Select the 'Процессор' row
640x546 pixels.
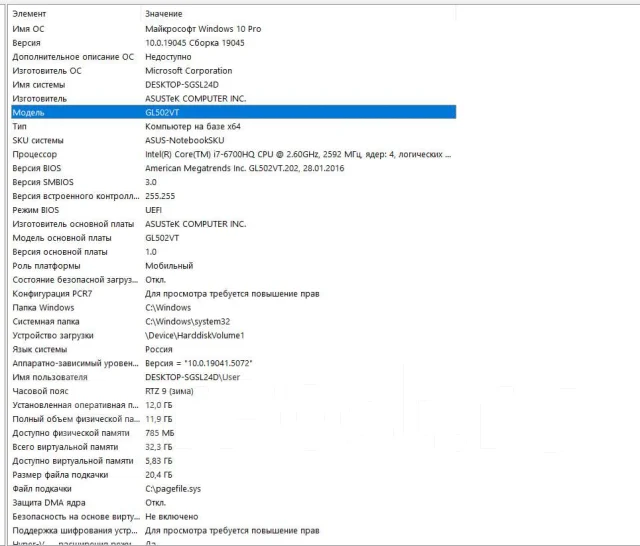click(x=233, y=154)
